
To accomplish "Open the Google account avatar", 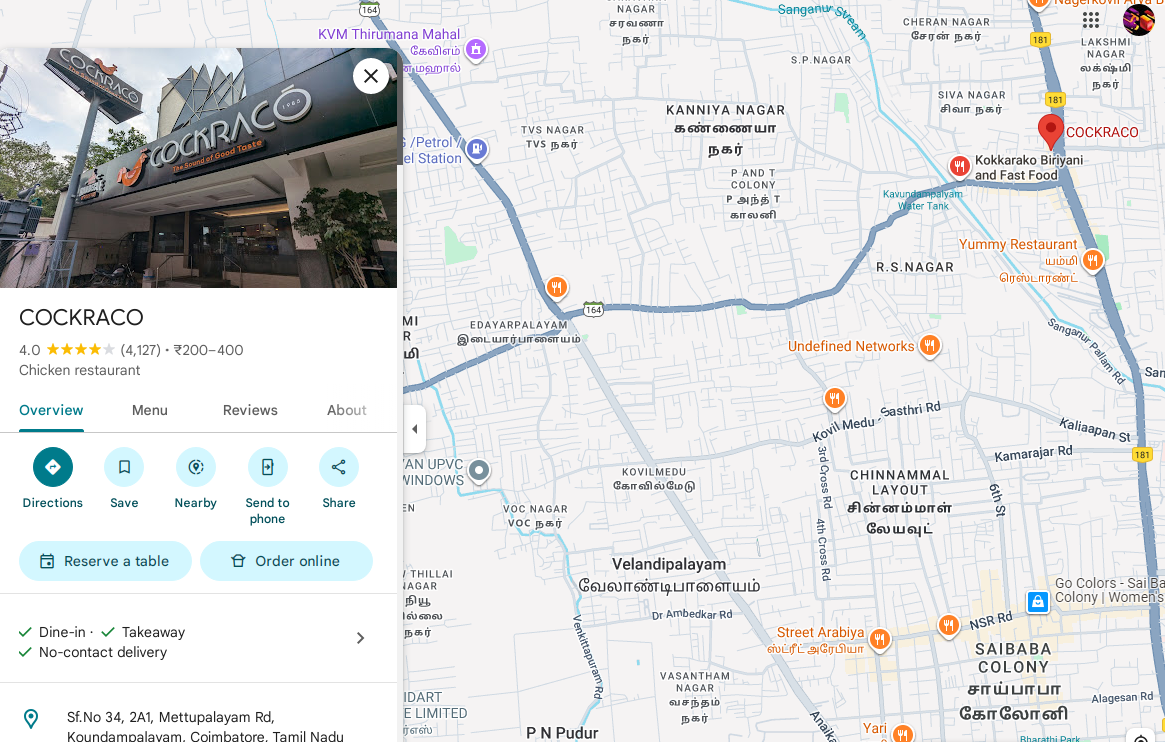I will (1138, 19).
